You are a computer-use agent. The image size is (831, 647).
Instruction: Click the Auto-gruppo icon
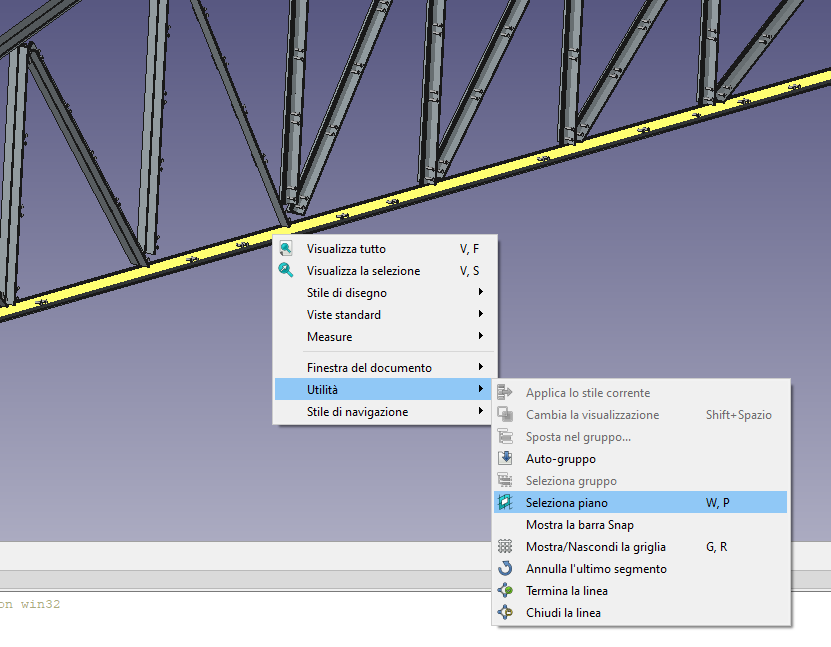[505, 458]
